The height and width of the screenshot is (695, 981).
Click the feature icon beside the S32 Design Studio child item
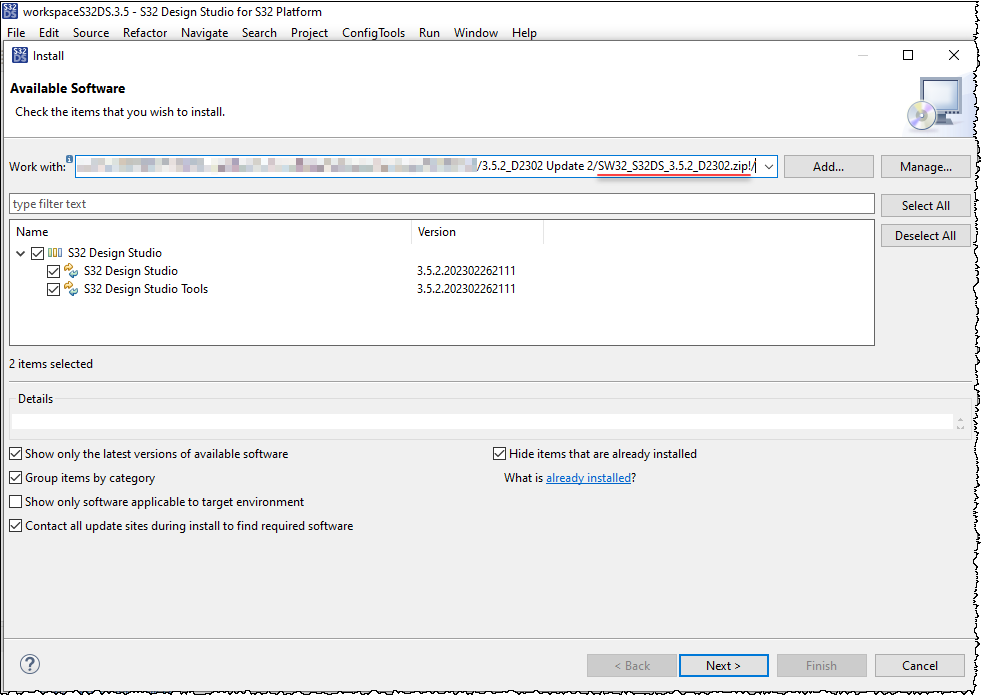(71, 271)
